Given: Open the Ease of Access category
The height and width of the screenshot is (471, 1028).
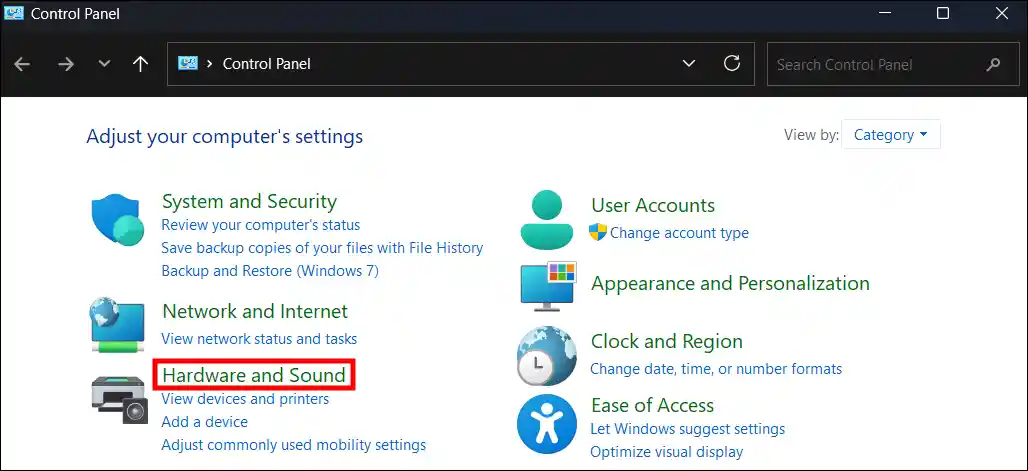Looking at the screenshot, I should pyautogui.click(x=652, y=405).
